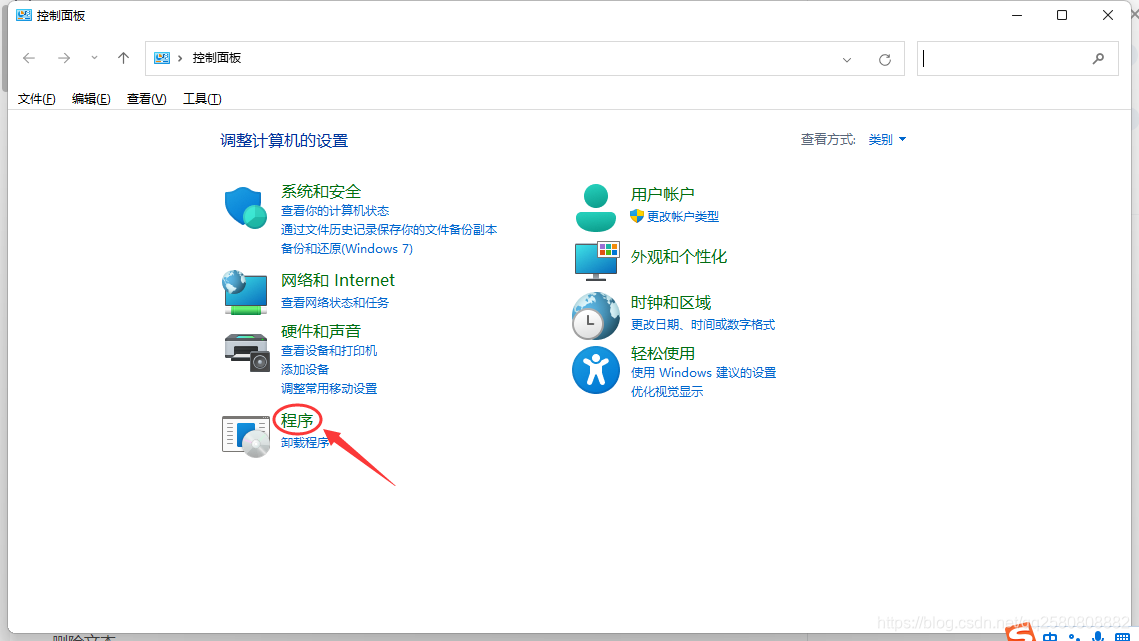Click the search magnifier icon

(1098, 59)
